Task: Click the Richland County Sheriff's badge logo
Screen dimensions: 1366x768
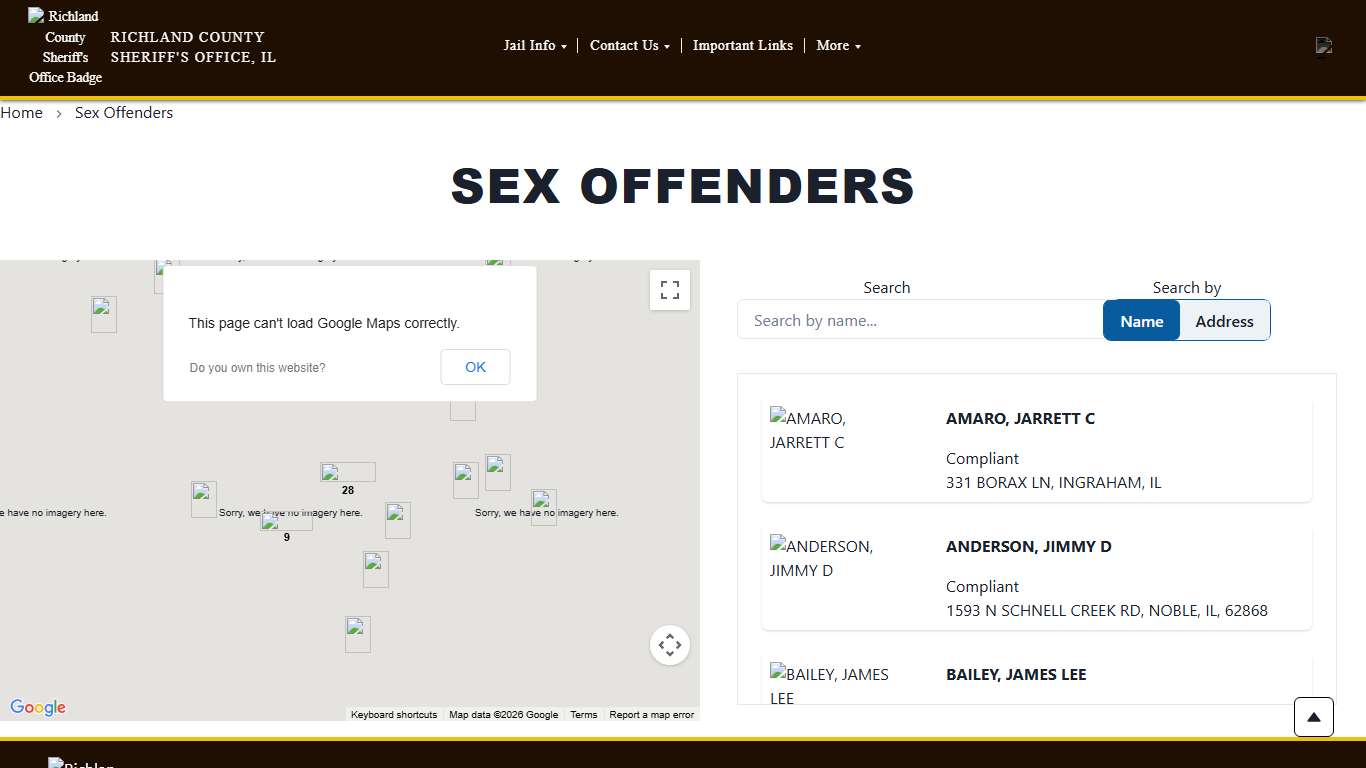Action: click(x=65, y=46)
